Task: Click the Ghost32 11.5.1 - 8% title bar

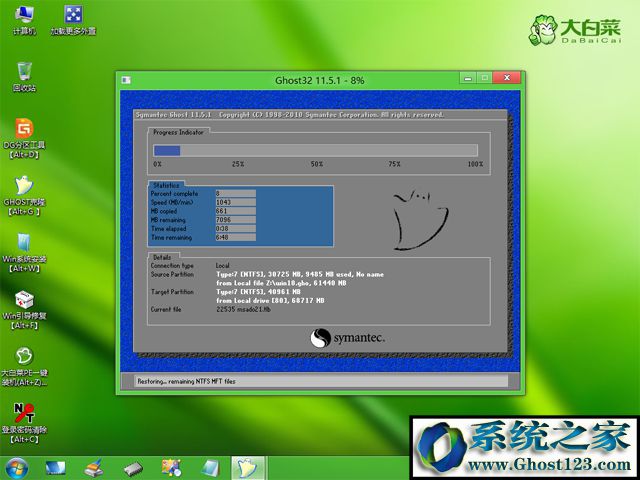Action: coord(320,80)
